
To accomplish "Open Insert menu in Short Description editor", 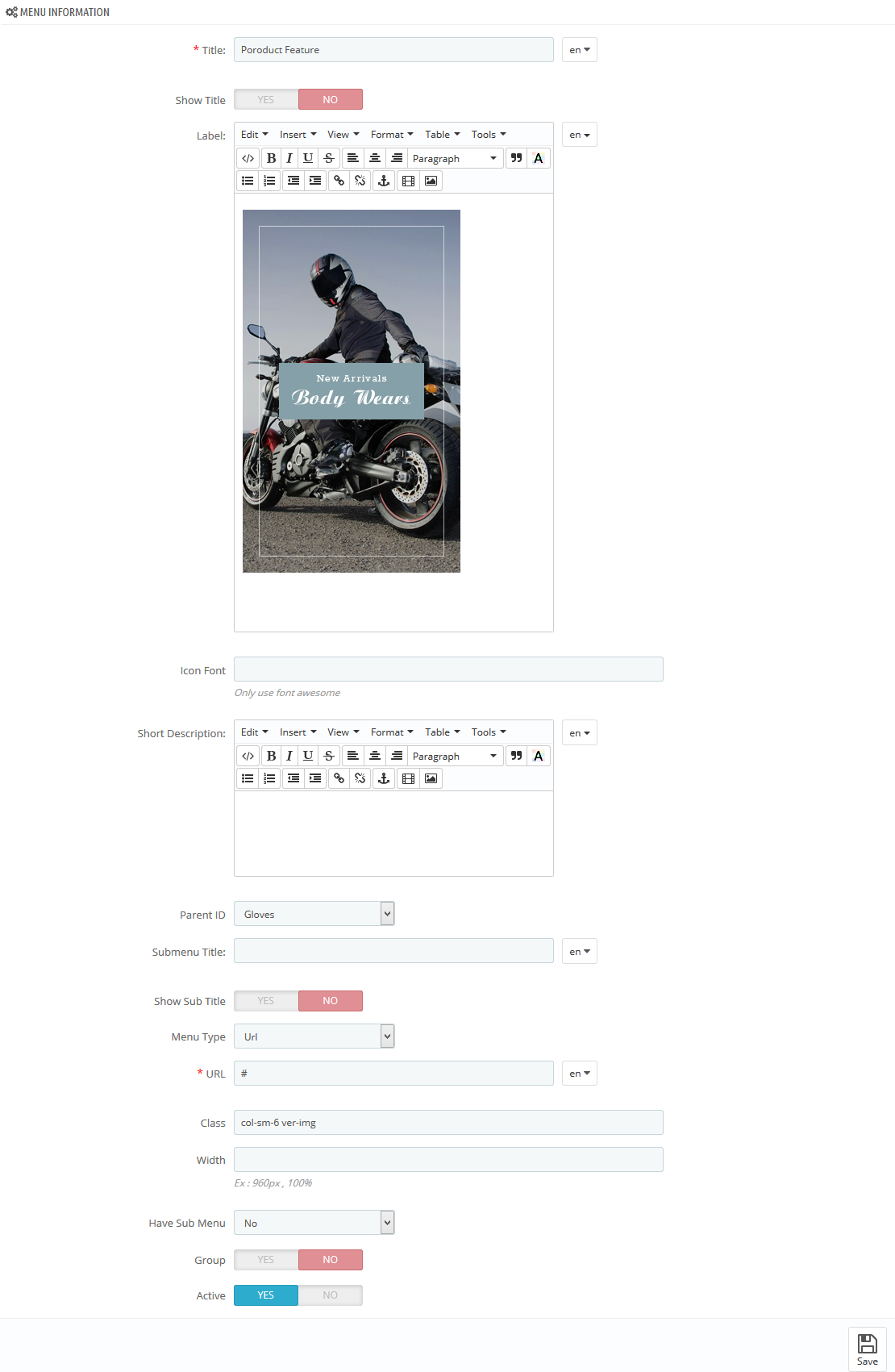I will point(298,732).
